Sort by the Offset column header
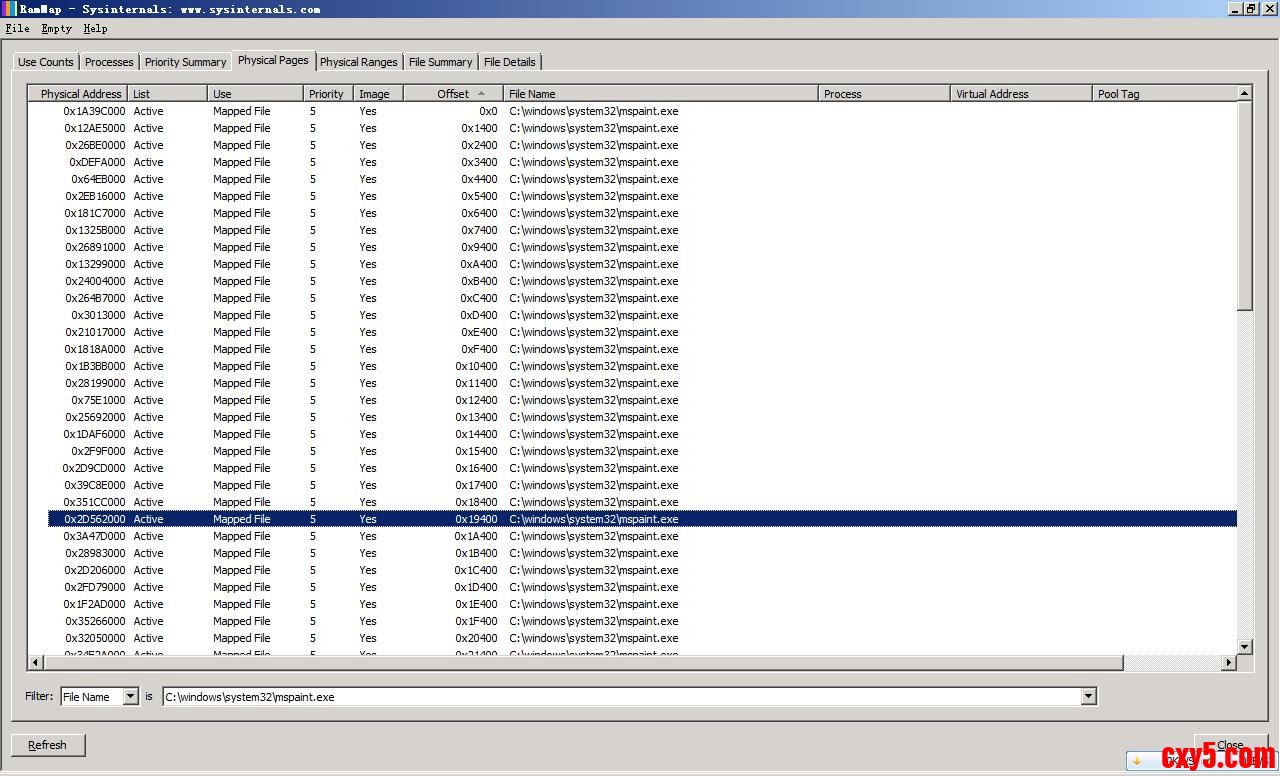This screenshot has height=776, width=1280. [x=453, y=94]
